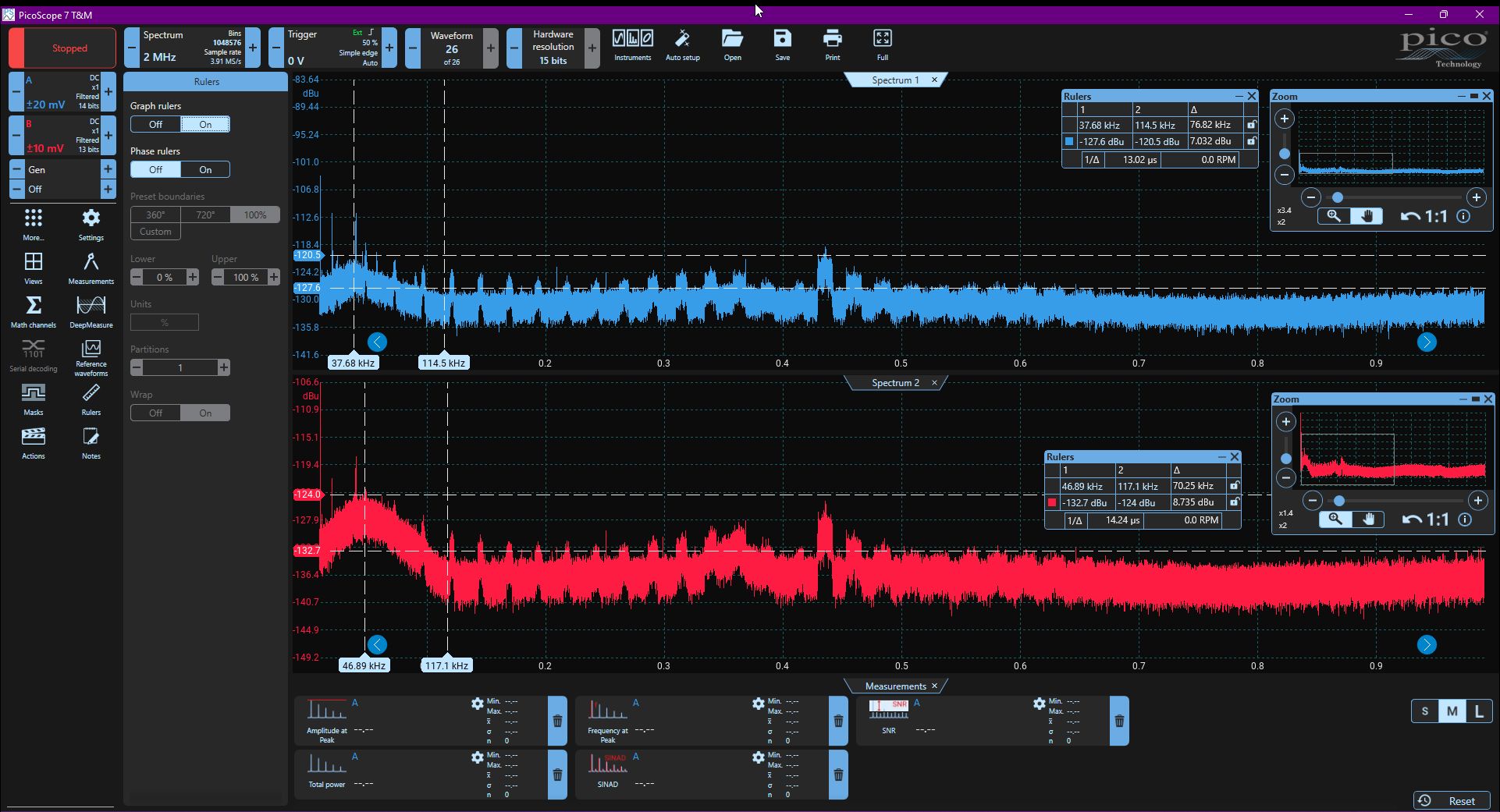Open settings for Total power measurement
Viewport: 1500px width, 812px height.
(477, 757)
